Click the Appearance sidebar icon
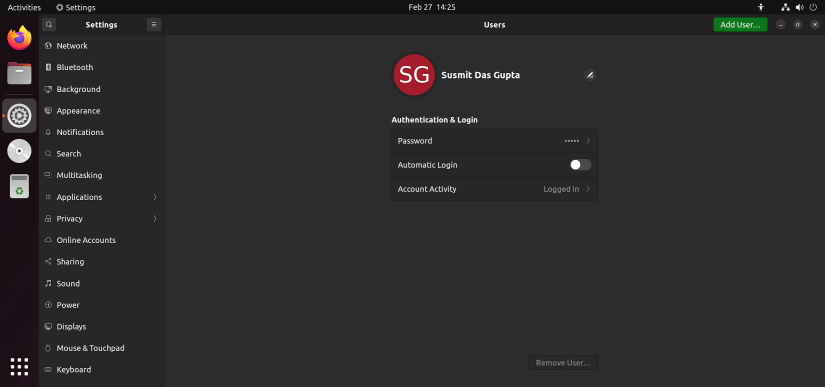The image size is (825, 387). pos(48,111)
